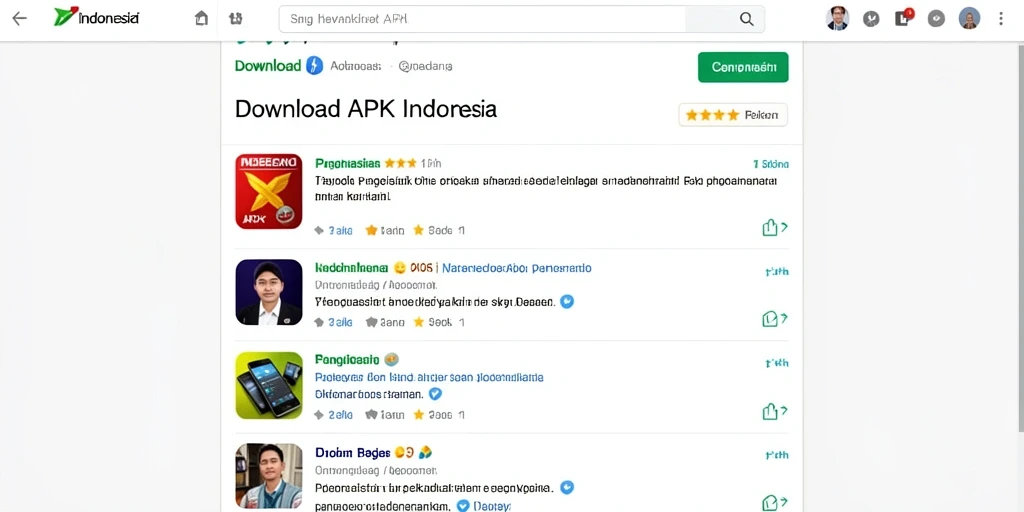Select the Aotnoeas tab
Viewport: 1024px width, 512px height.
(355, 66)
